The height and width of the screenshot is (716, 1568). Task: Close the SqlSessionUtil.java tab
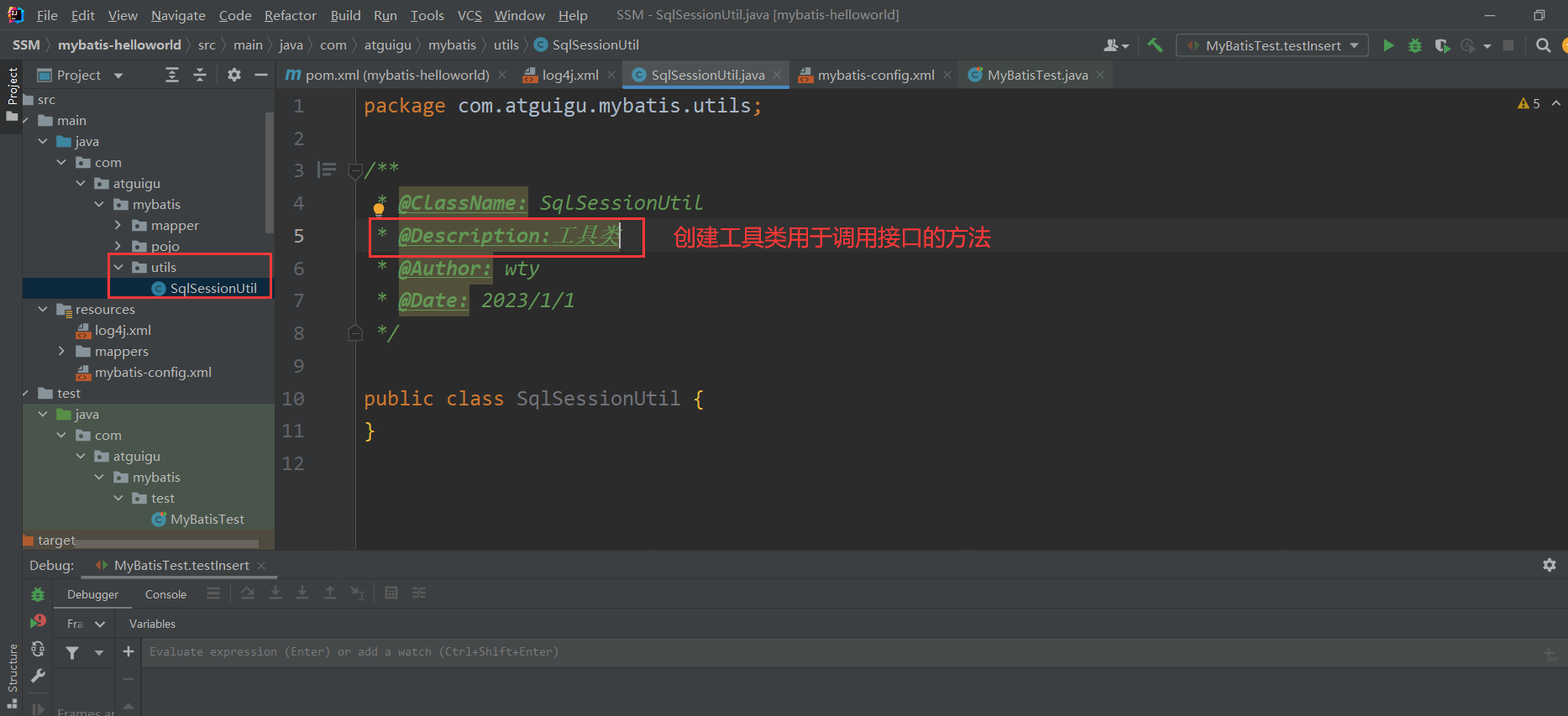pyautogui.click(x=777, y=75)
